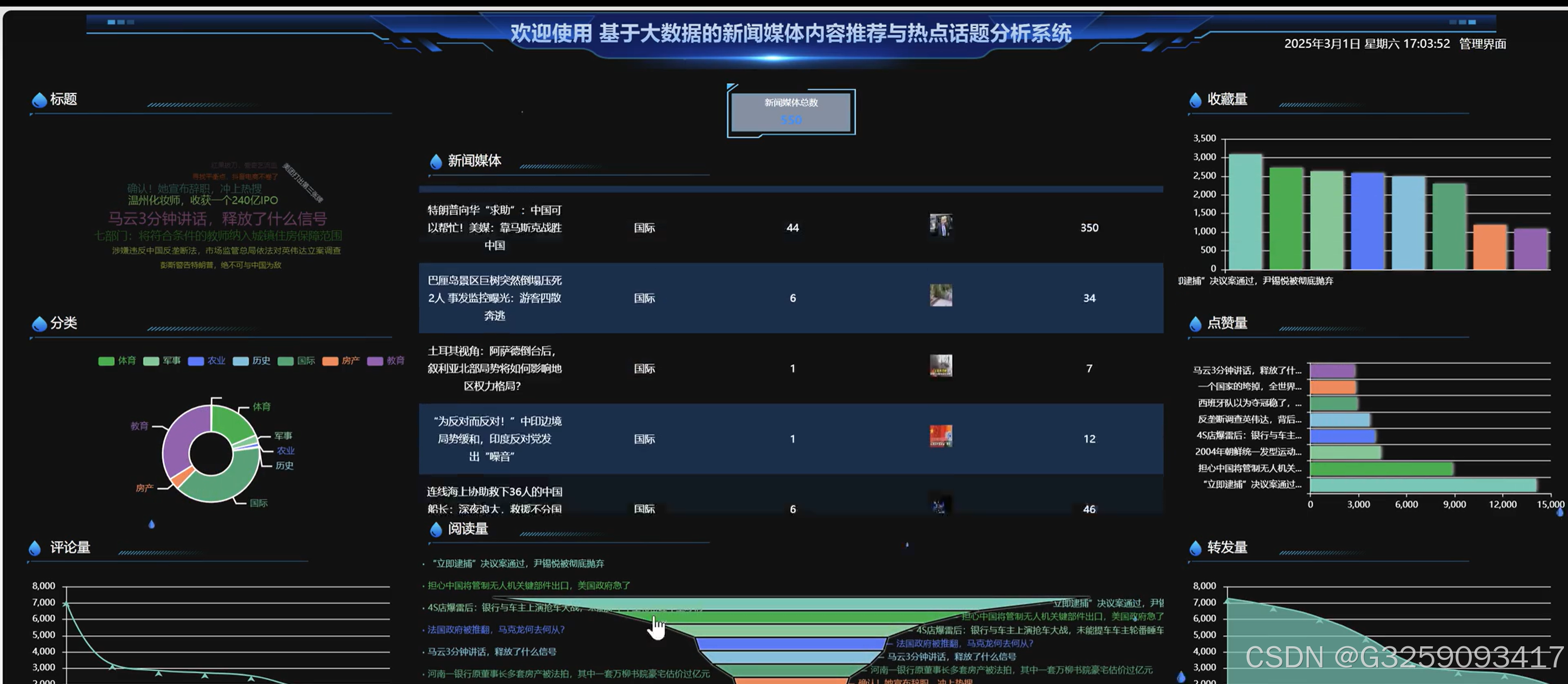
Task: Click 温州化妆师 phrase in the word cloud
Action: (203, 200)
